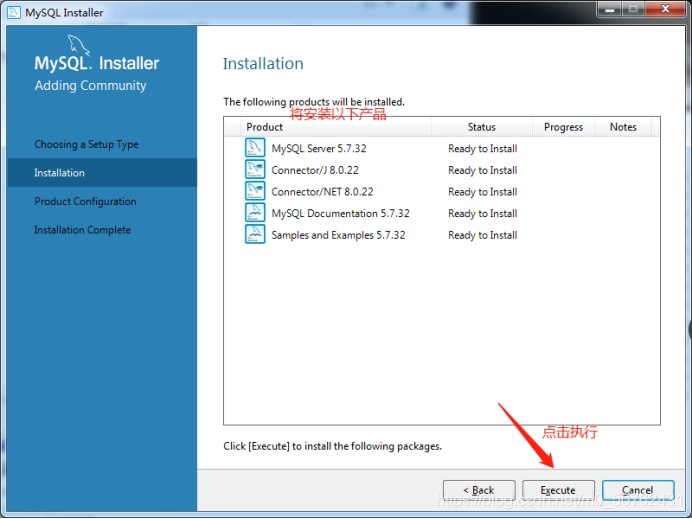The image size is (692, 519).
Task: Select the Samples and Examples 5.7.32 row
Action: 442,235
